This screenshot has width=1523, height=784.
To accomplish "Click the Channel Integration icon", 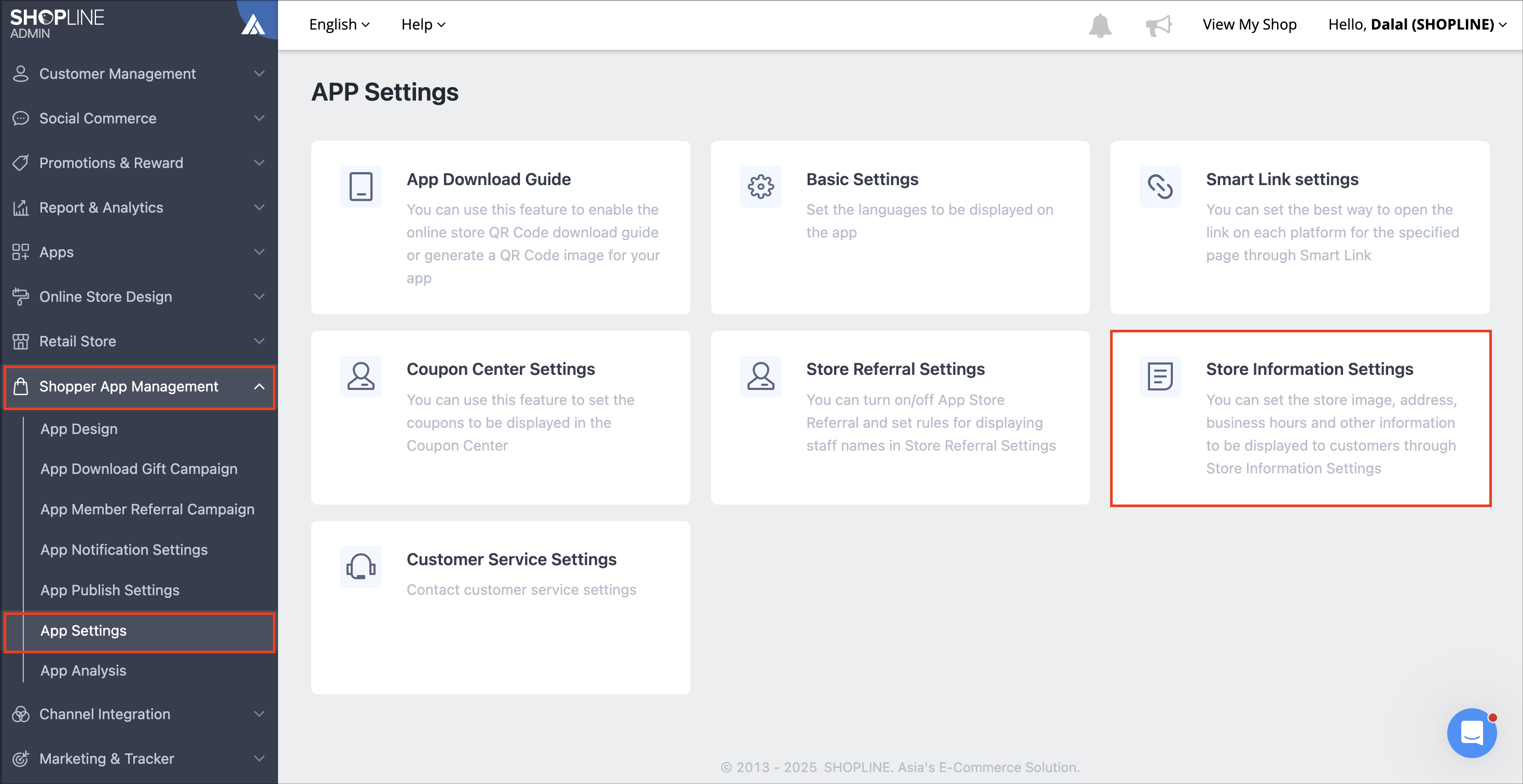I will pos(21,713).
